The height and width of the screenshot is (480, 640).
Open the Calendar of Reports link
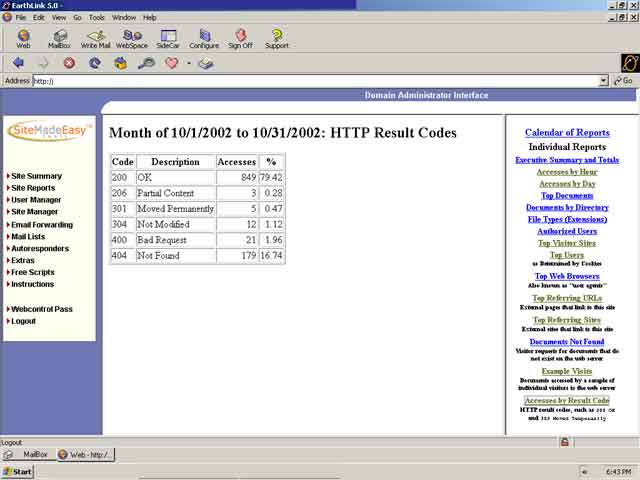[567, 132]
